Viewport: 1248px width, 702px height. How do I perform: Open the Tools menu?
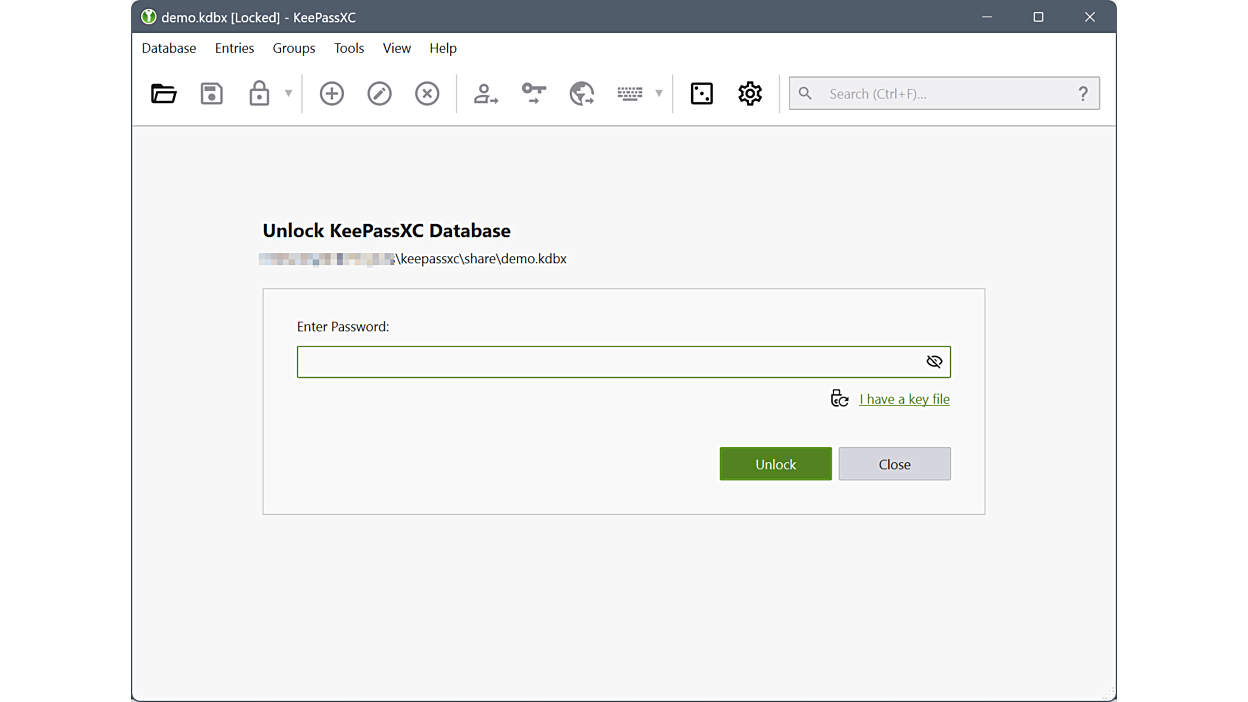pos(349,48)
